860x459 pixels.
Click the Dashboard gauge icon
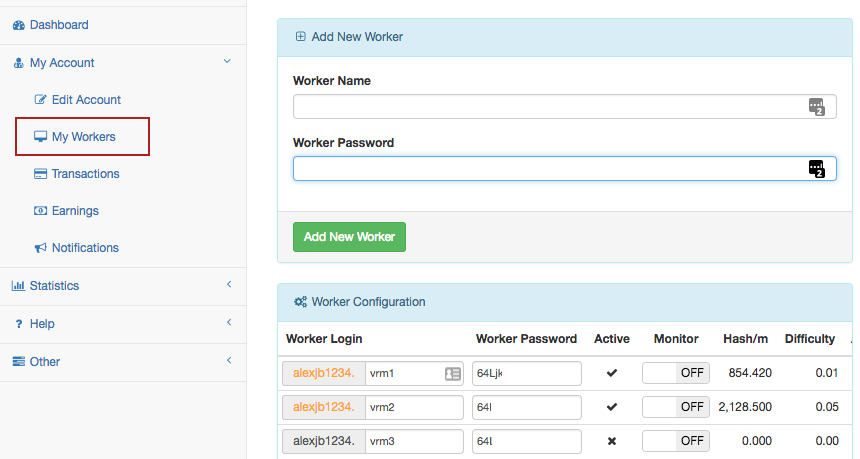[18, 25]
